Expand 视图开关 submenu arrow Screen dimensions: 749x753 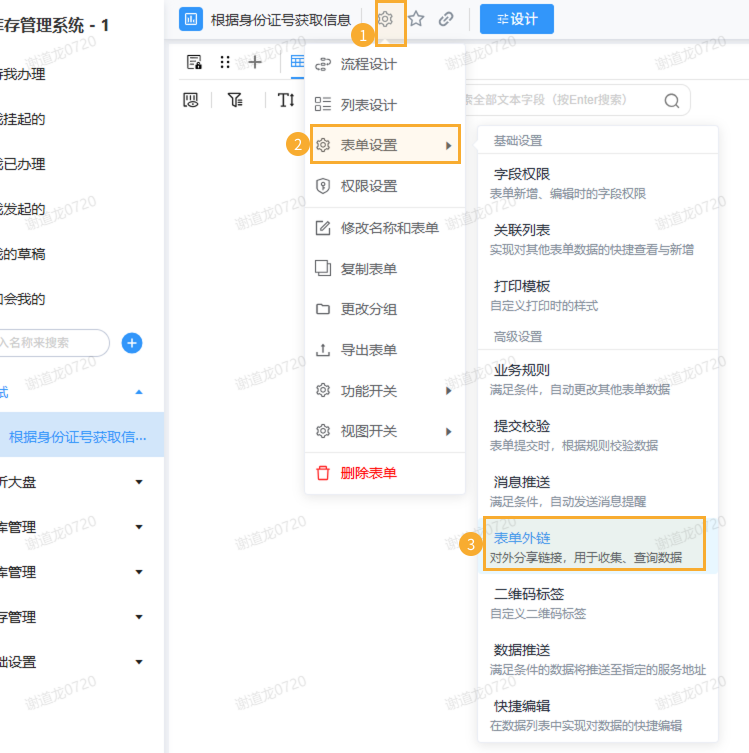coord(448,431)
